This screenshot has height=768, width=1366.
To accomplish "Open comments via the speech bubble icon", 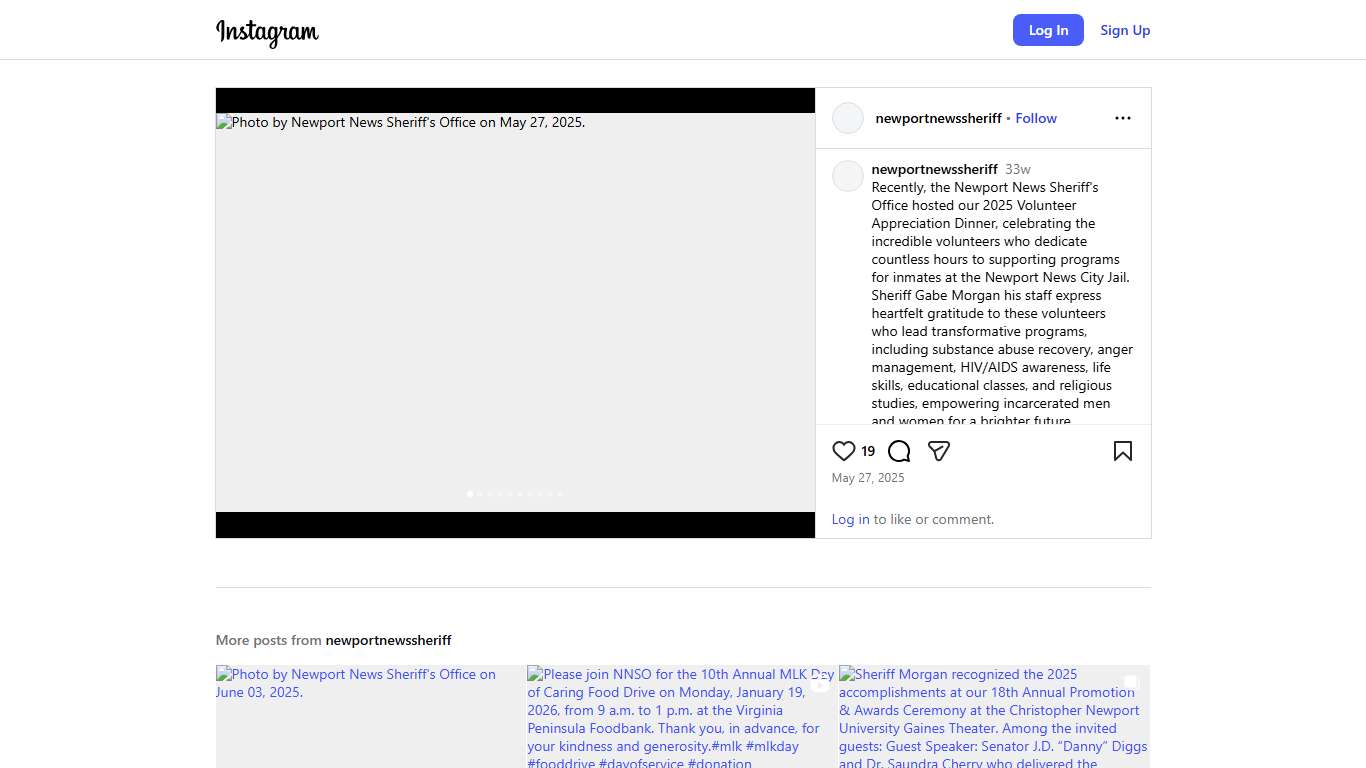I will [899, 451].
